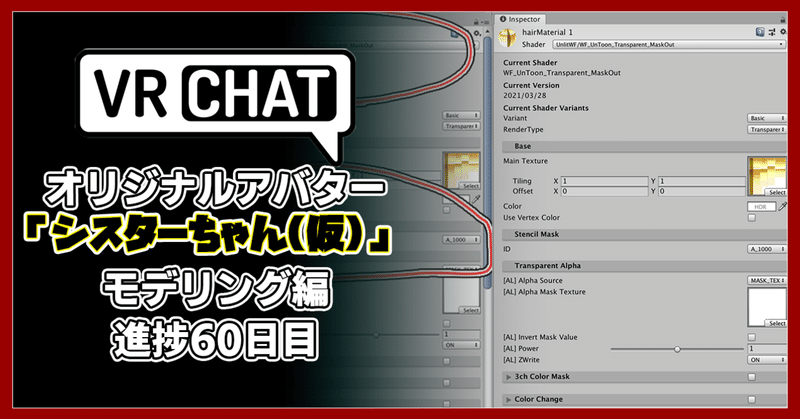Click the hairMaterial 1 name text
The image size is (800, 419).
547,32
